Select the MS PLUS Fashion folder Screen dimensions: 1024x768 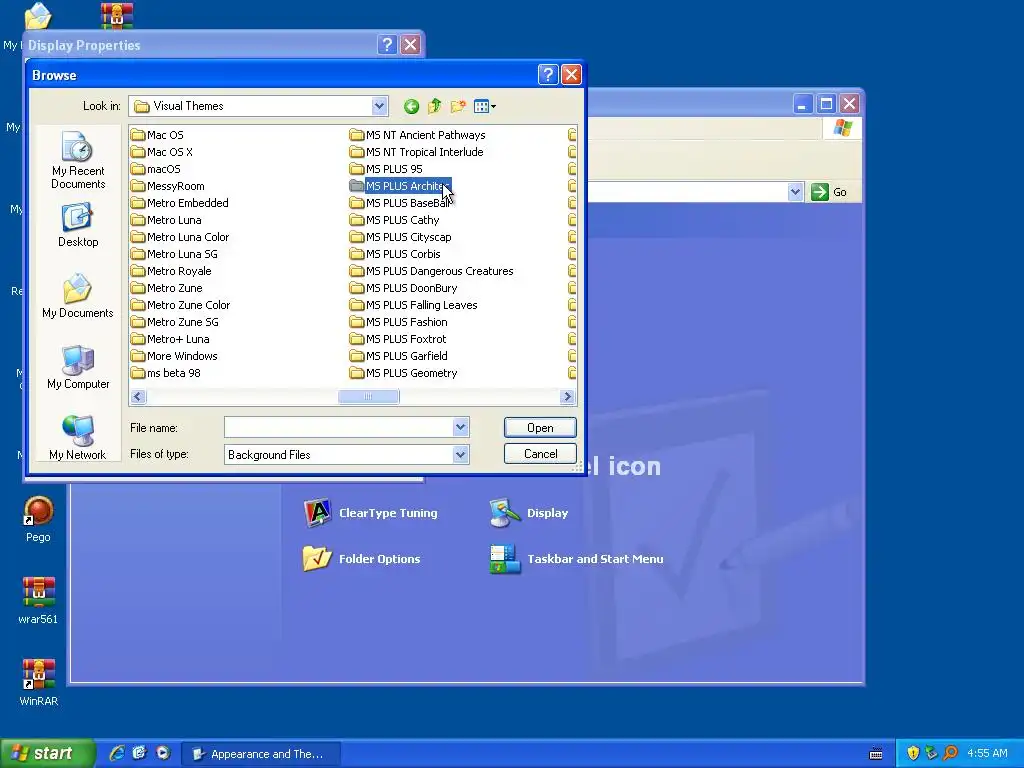[x=399, y=322]
